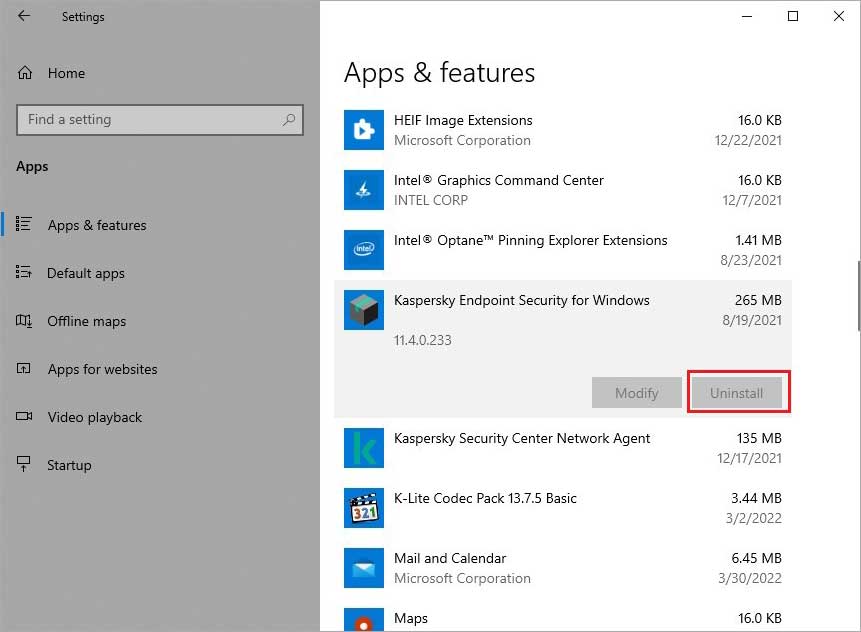This screenshot has height=632, width=861.
Task: Select Mail and Calendar entry
Action: [563, 568]
